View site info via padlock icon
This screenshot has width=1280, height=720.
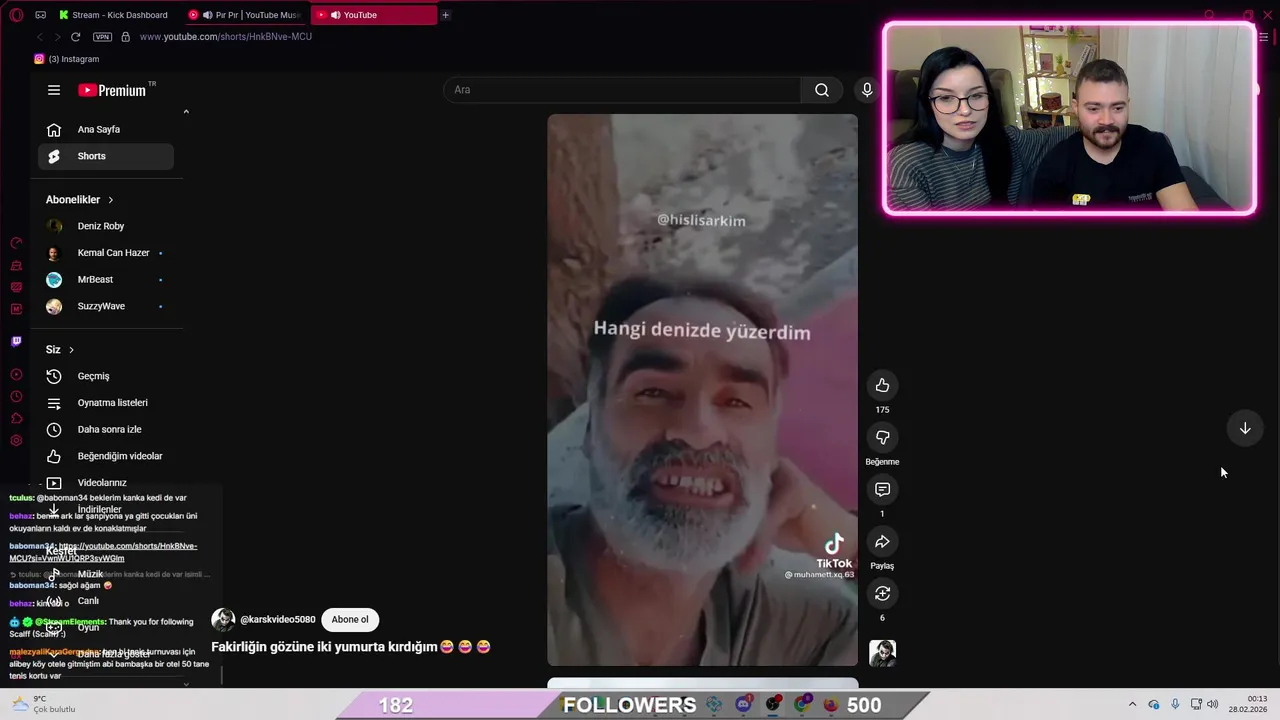[x=125, y=37]
